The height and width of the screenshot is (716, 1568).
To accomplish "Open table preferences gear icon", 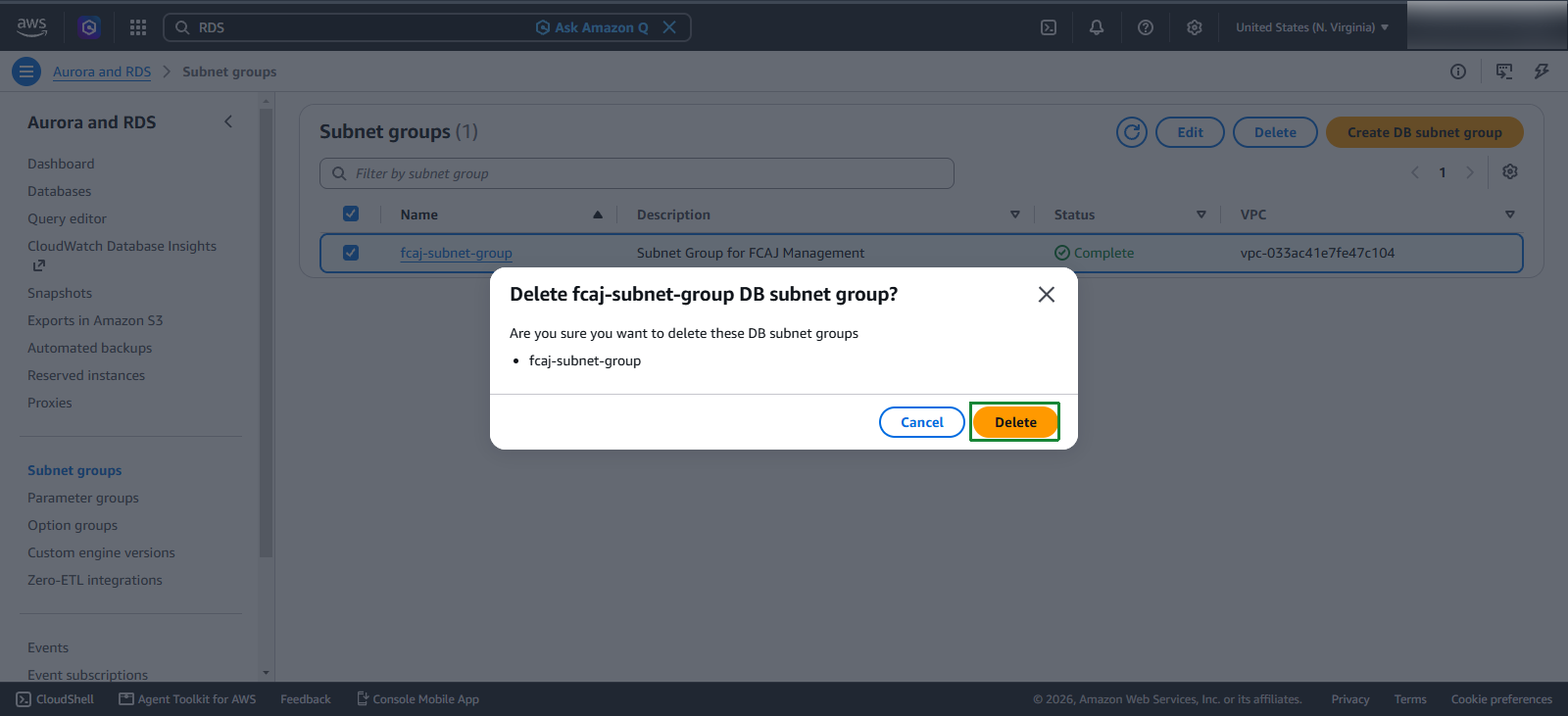I will (1510, 171).
